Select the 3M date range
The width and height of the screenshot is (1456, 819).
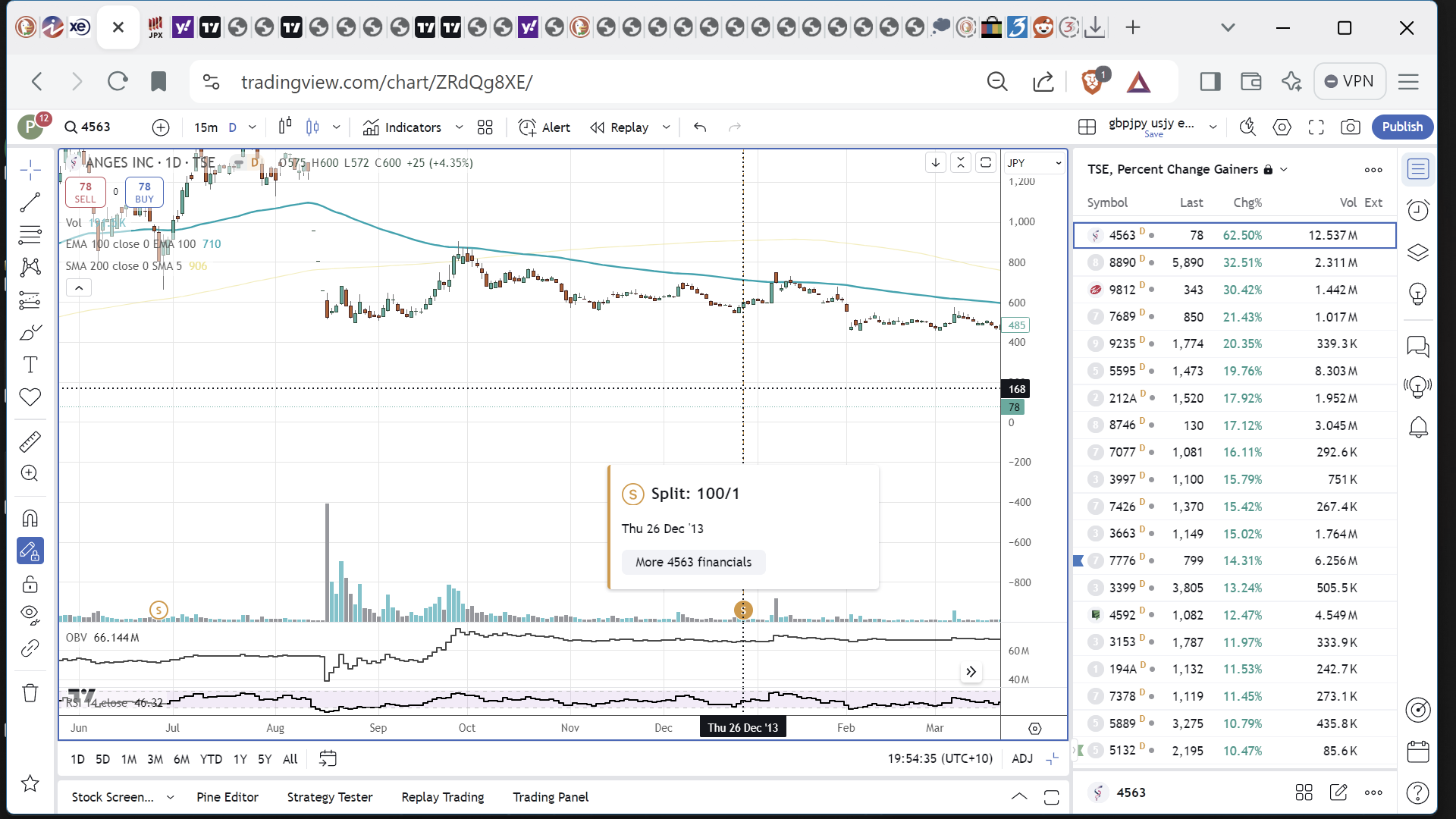click(155, 759)
